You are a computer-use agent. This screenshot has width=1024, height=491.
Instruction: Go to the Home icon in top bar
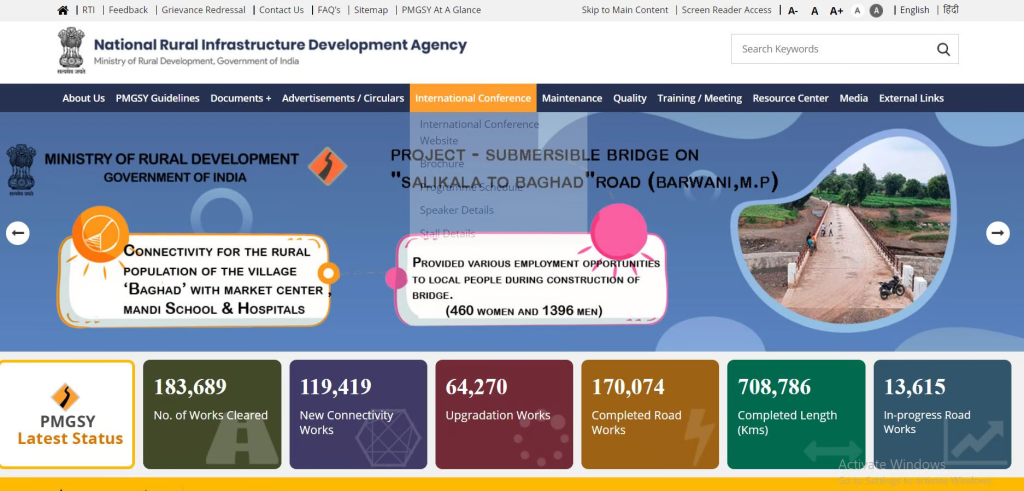(63, 10)
